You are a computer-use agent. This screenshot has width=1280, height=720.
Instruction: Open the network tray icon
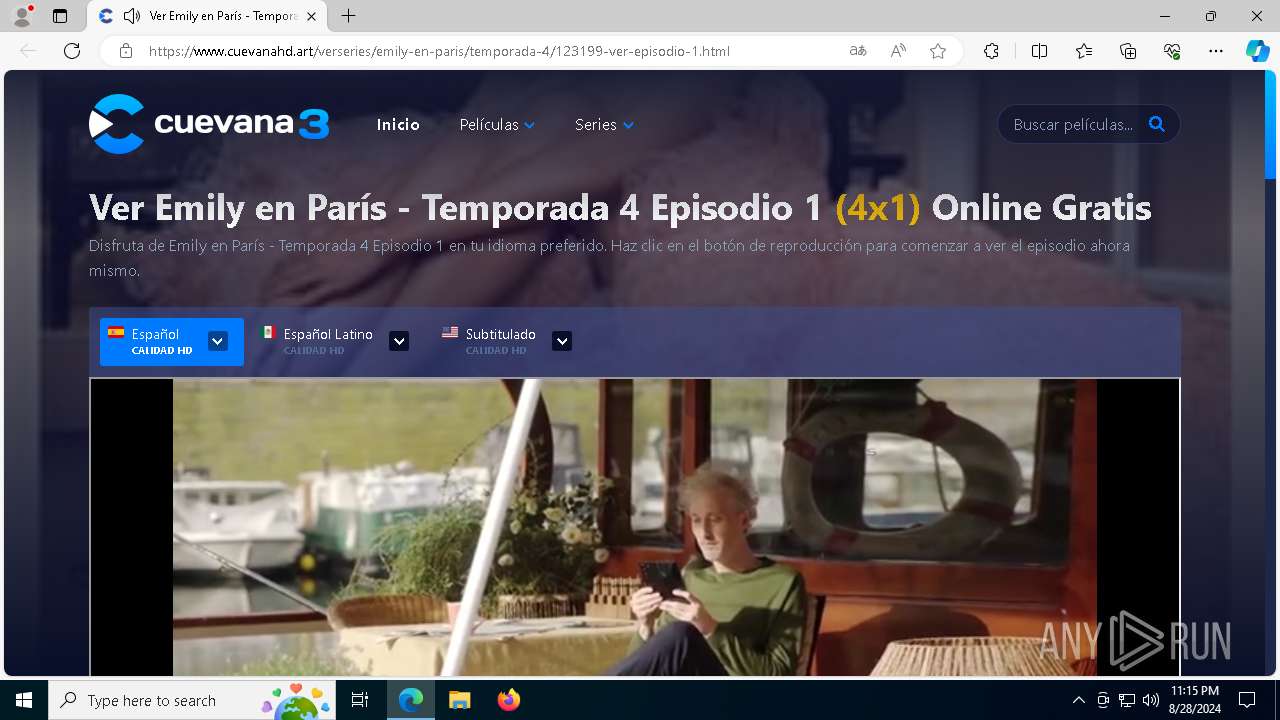pyautogui.click(x=1127, y=700)
